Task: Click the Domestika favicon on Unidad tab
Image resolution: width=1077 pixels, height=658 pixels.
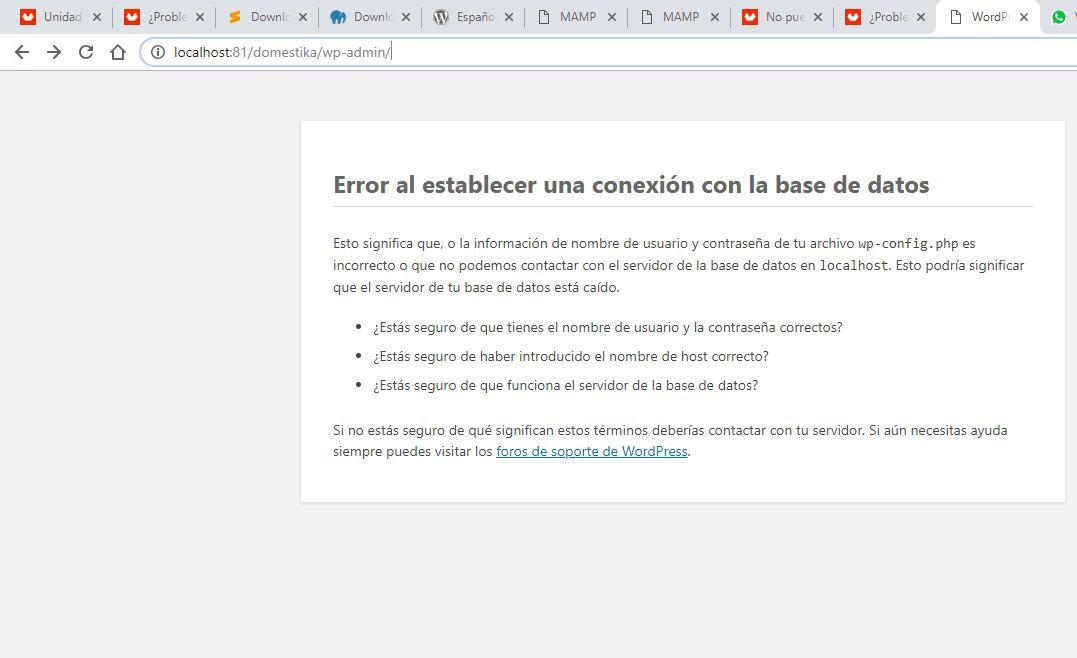Action: pyautogui.click(x=28, y=17)
